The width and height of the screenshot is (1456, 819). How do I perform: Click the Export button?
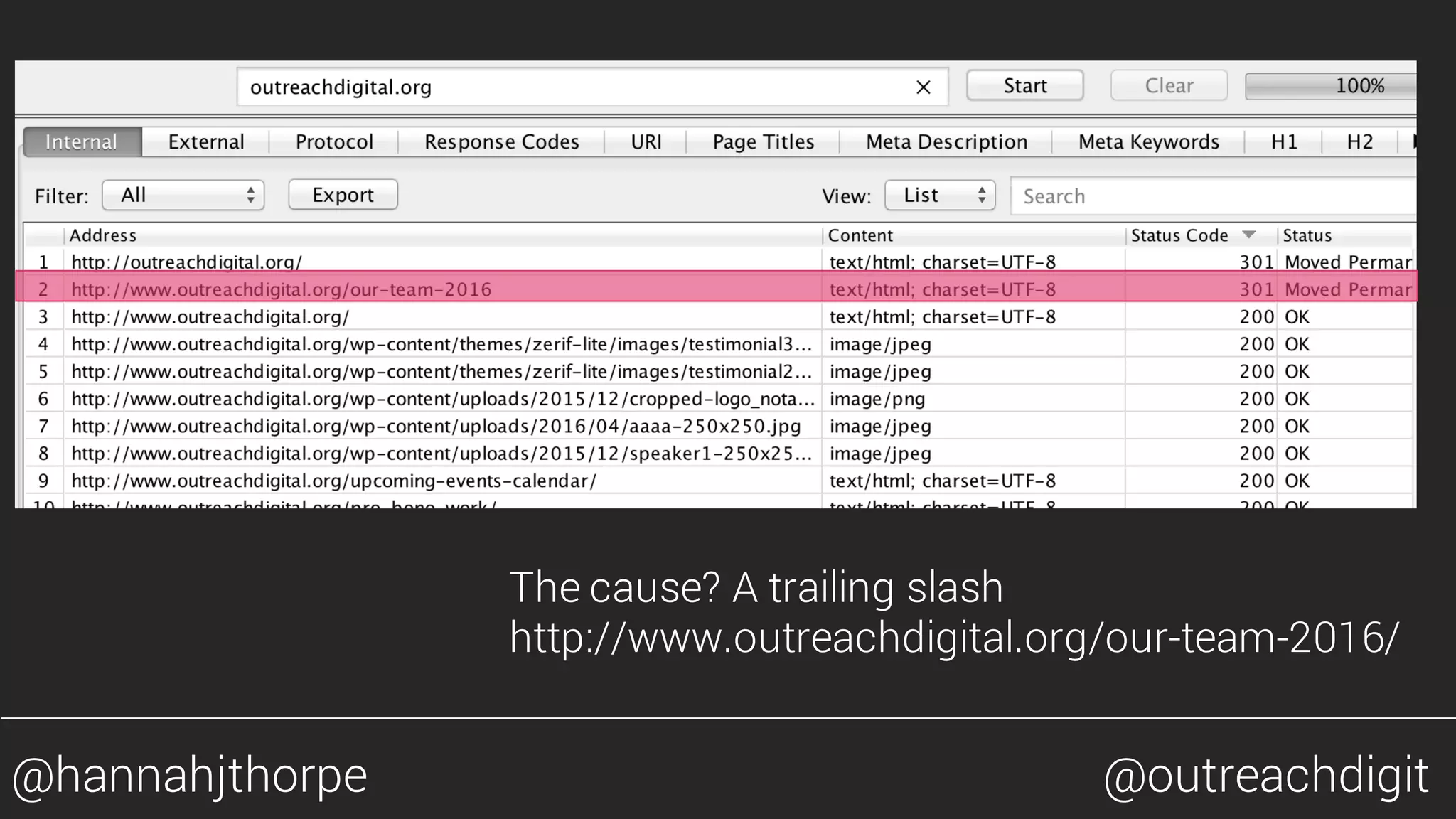click(343, 195)
